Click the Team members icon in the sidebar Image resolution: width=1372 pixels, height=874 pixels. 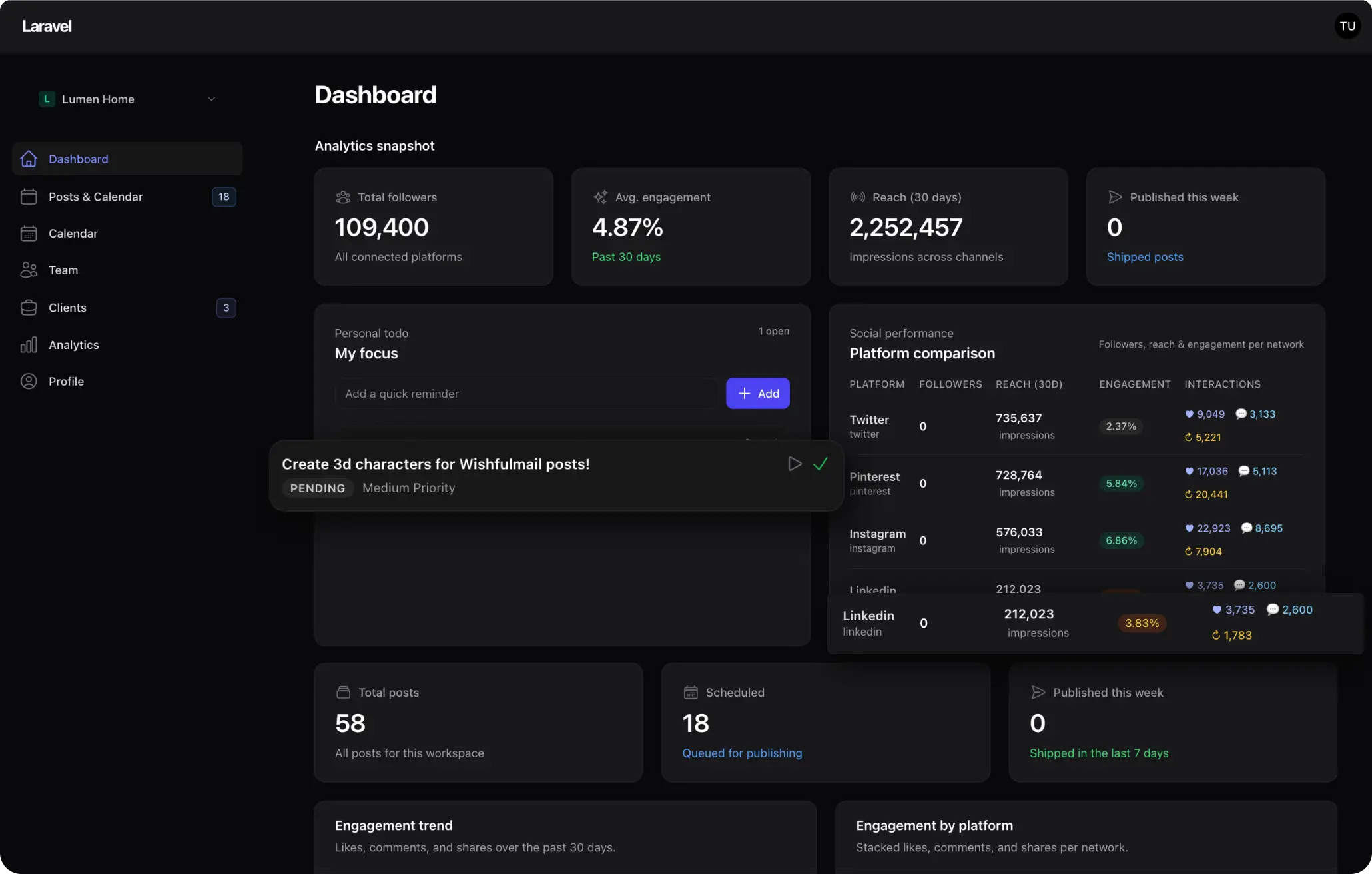(29, 270)
